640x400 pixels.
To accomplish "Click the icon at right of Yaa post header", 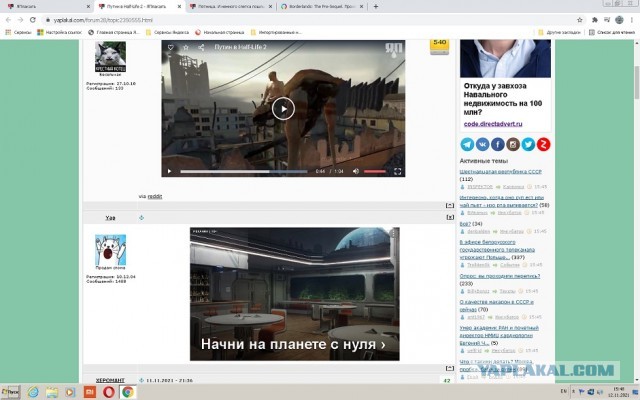I will pos(450,218).
